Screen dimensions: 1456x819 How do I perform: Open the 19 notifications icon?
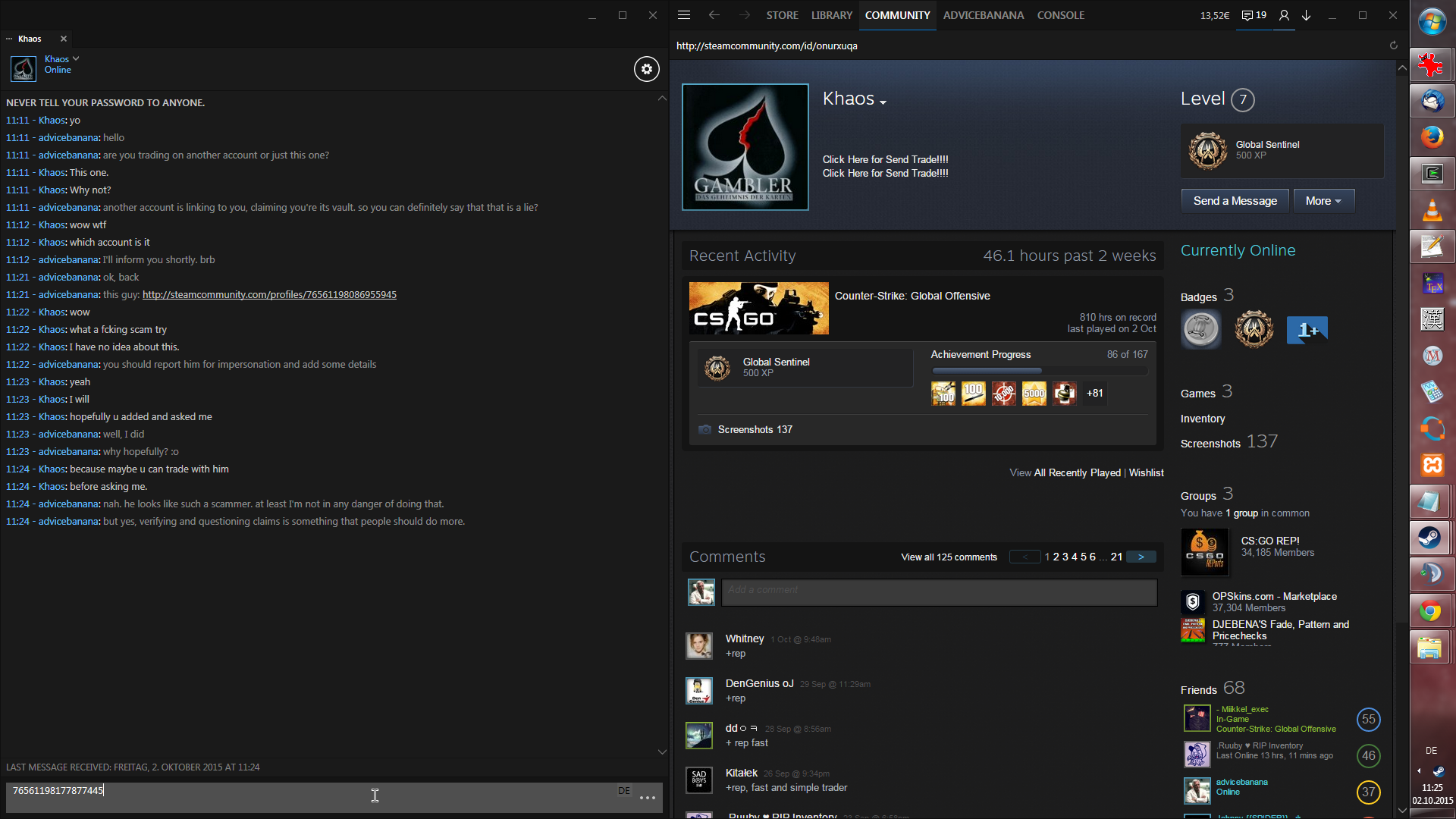(1254, 15)
